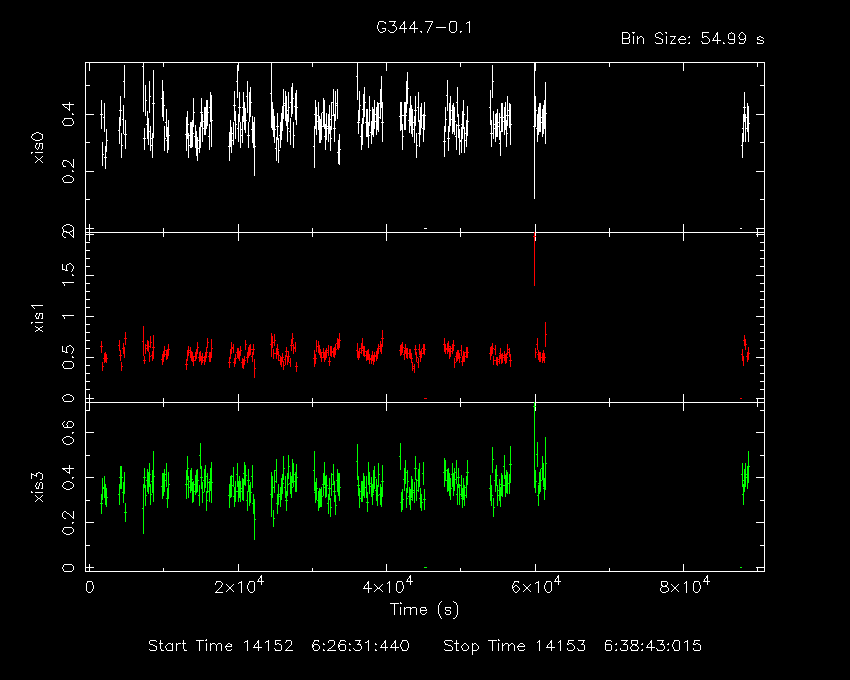
Task: Click the 8×10^4 tick label
Action: 684,586
